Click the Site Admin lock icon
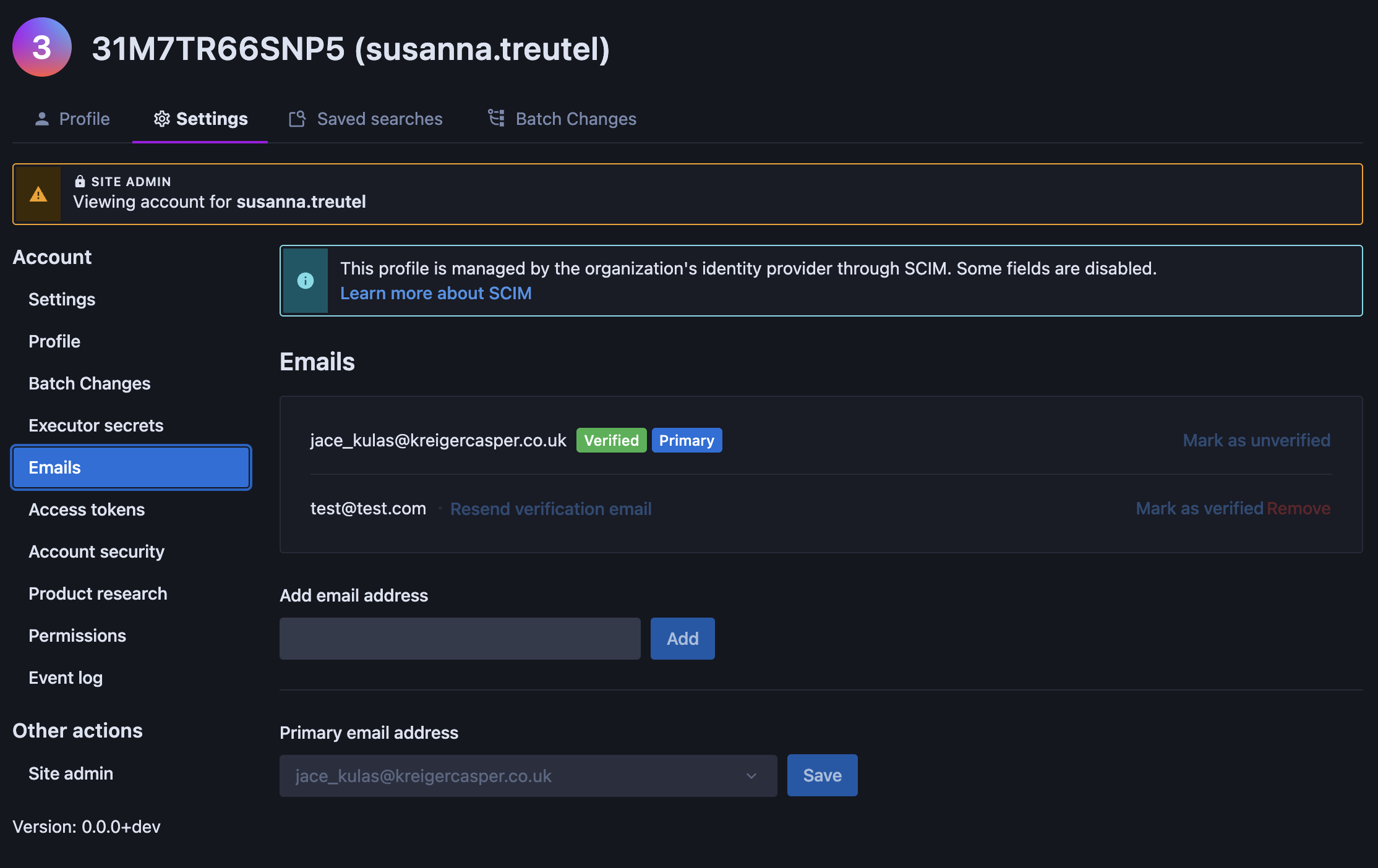Screen dimensions: 1378x868 coord(80,181)
